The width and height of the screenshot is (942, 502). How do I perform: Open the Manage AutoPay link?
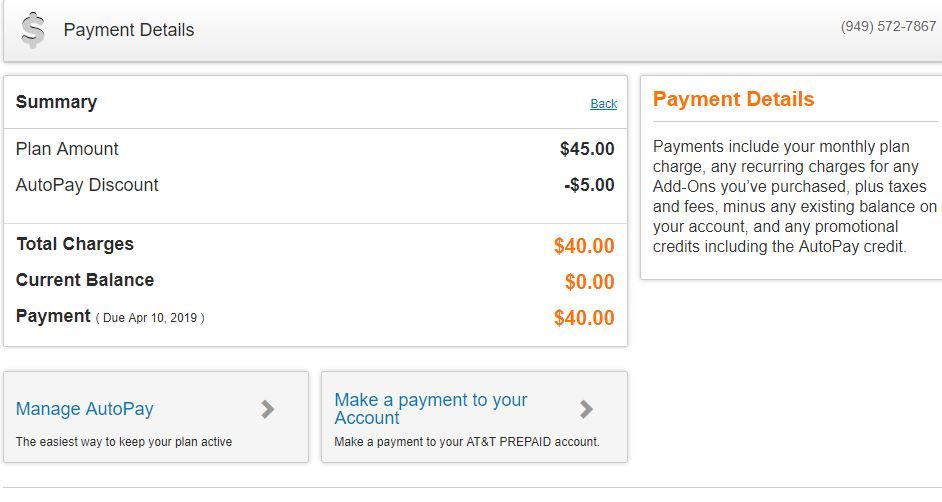[85, 409]
